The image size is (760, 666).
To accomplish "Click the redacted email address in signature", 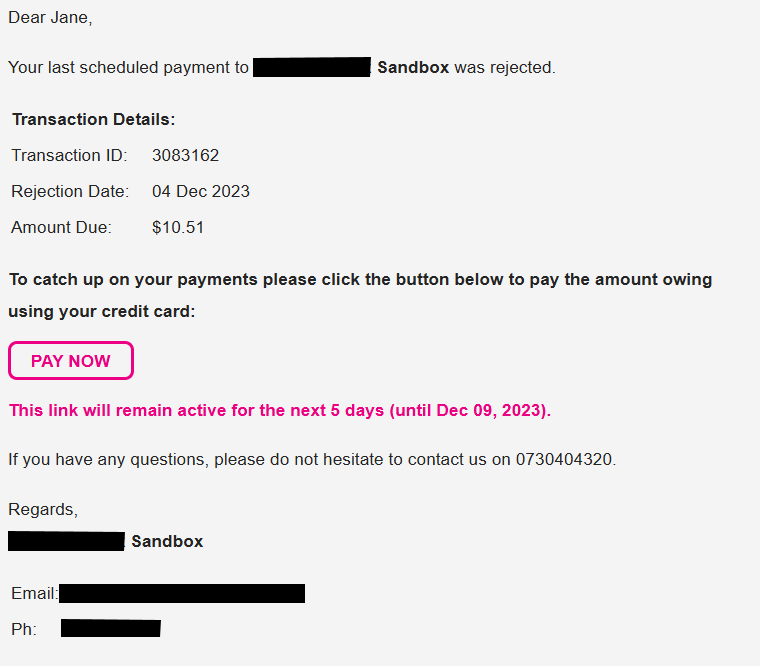I will click(x=182, y=594).
